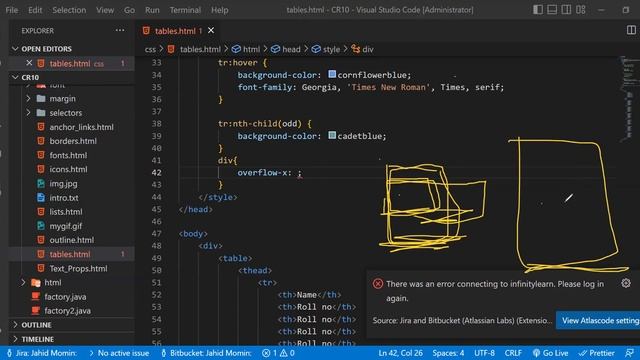Viewport: 640px width, 360px height.
Task: Open lists.html file
Action: pyautogui.click(x=66, y=212)
